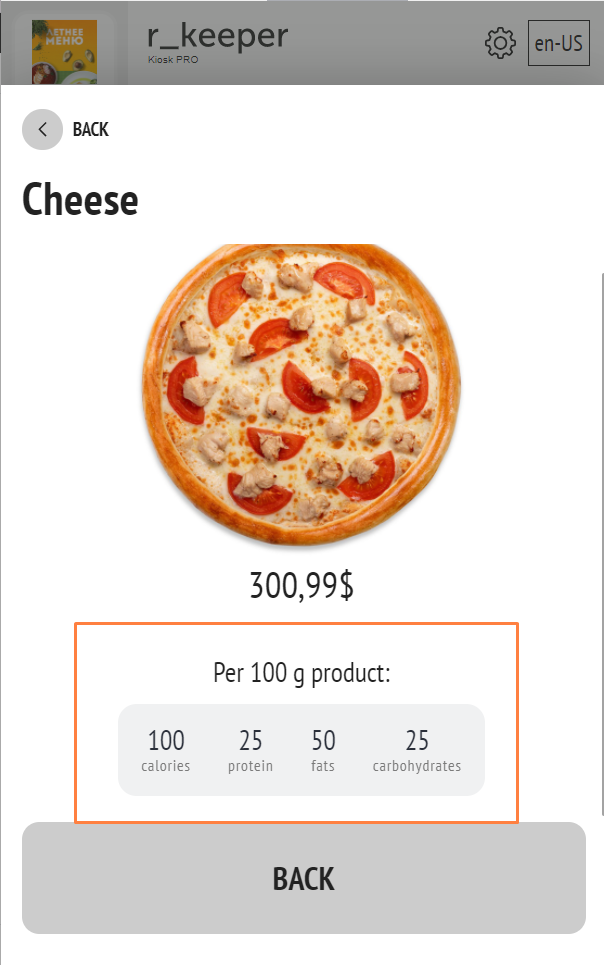Select the 25 protein value
Screen dimensions: 604x965
tap(251, 740)
